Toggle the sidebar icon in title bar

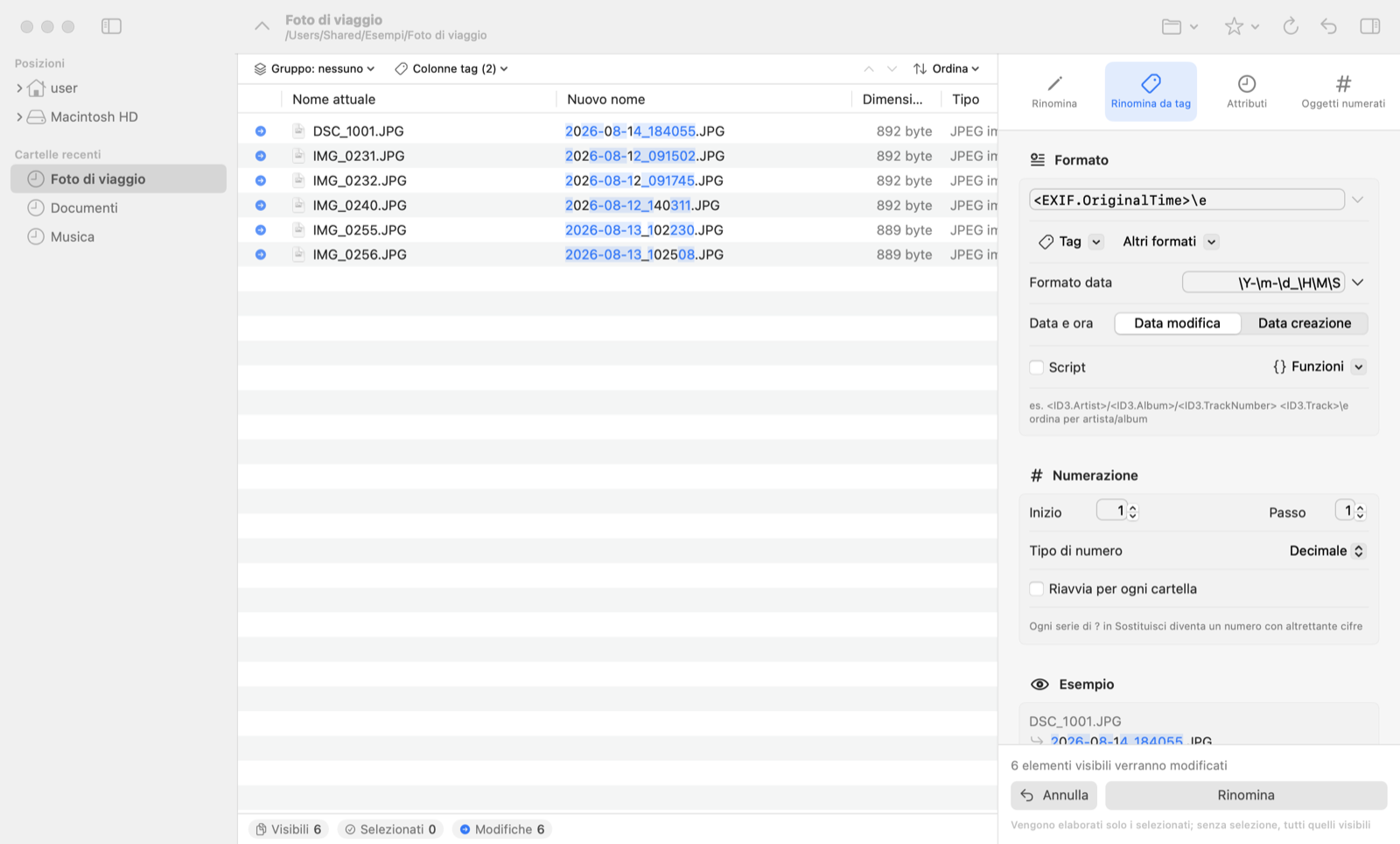click(111, 26)
